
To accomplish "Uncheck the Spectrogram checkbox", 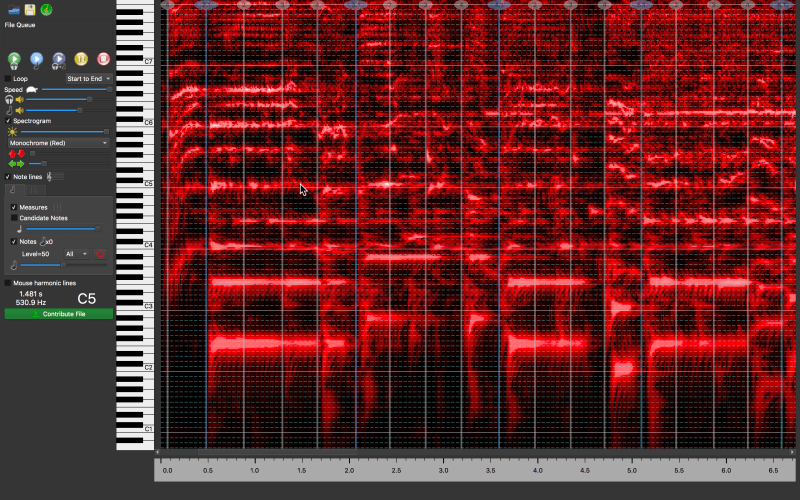I will pos(8,121).
